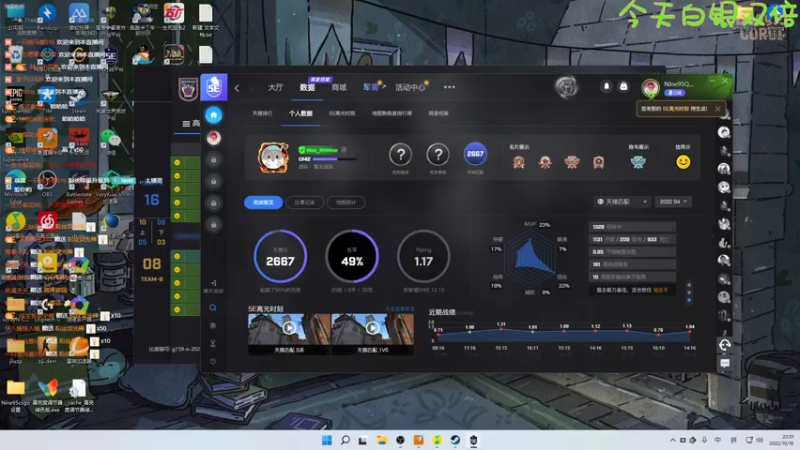Open the search icon in the sidebar
This screenshot has height=450, width=800.
[213, 308]
